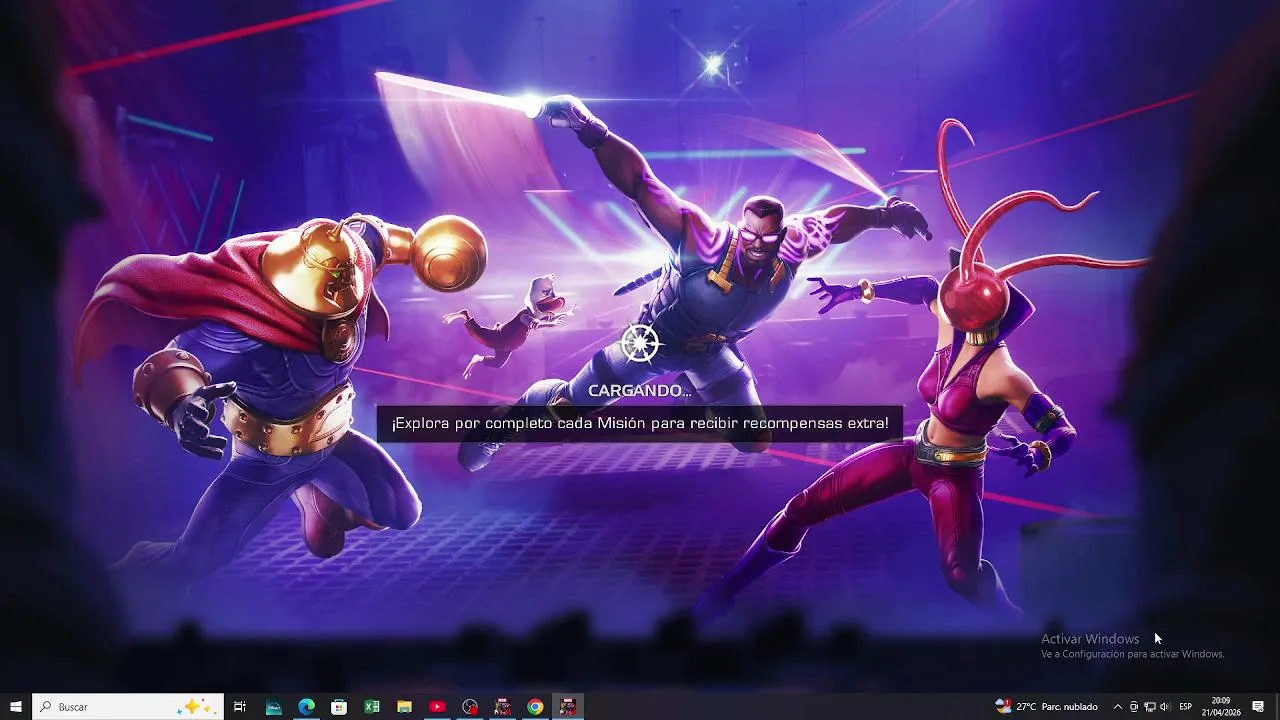Open the weather widget showing 27°C
Image resolution: width=1280 pixels, height=720 pixels.
pos(1047,707)
